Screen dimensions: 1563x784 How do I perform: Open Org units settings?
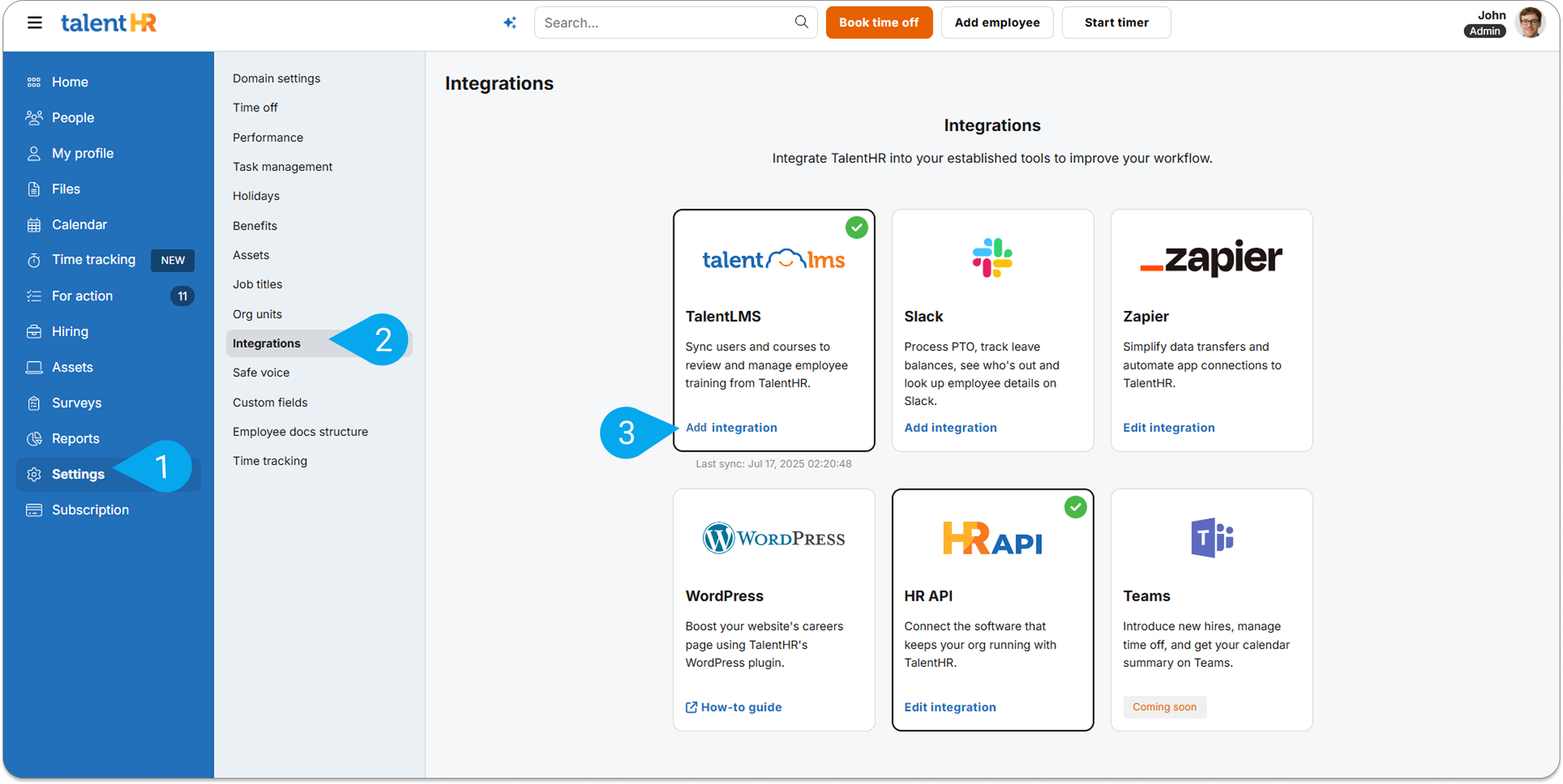click(x=257, y=314)
